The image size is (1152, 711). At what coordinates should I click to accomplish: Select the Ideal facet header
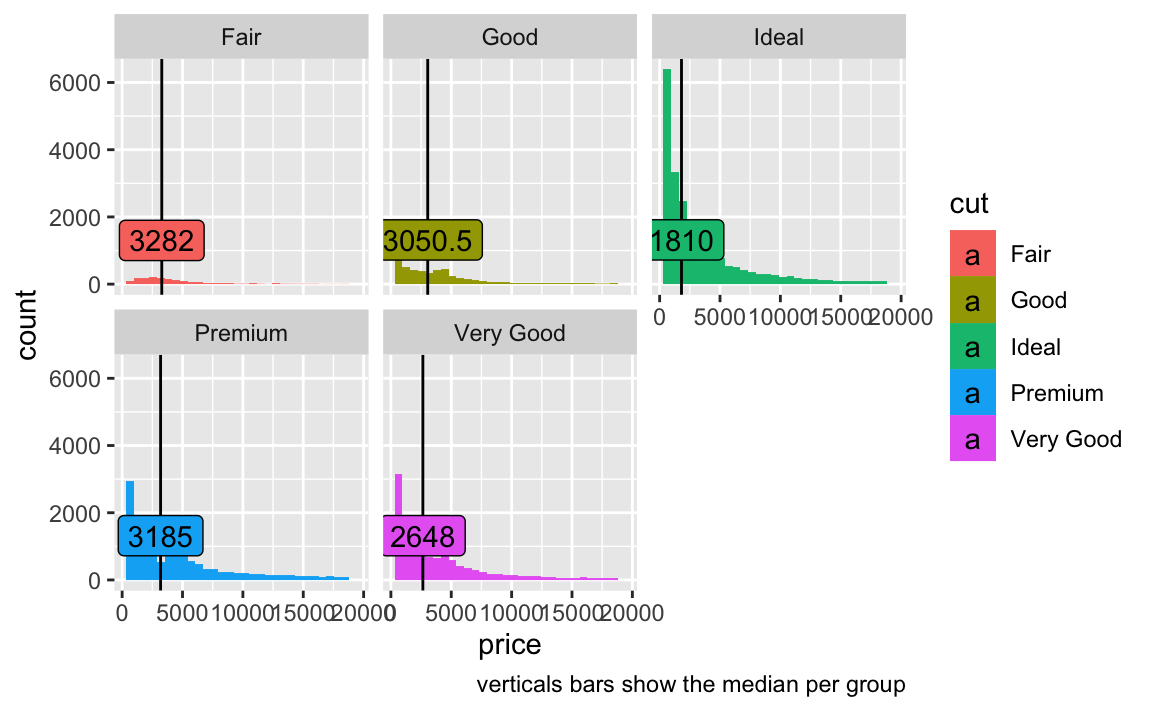779,37
